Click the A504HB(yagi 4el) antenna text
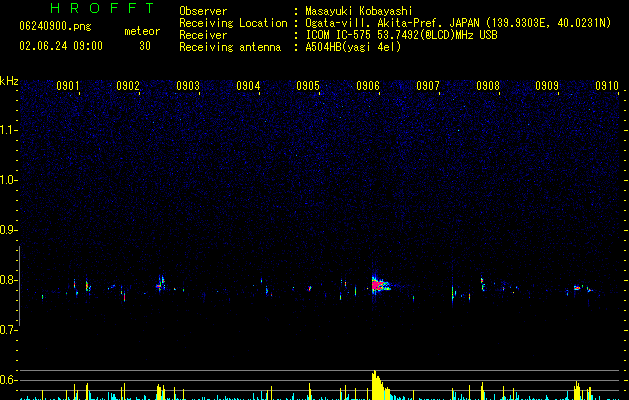This screenshot has width=629, height=400. [x=353, y=47]
